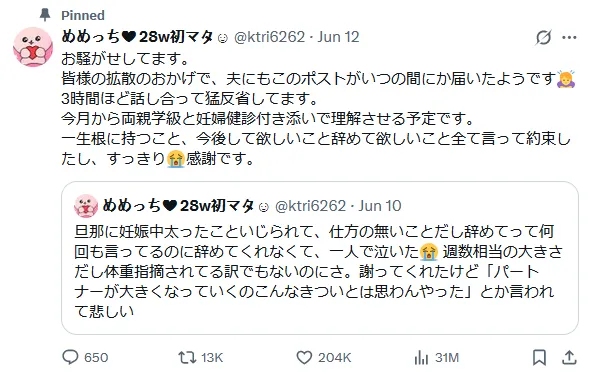Image resolution: width=593 pixels, height=377 pixels.
Task: Click the main post's @ktri6262 handle
Action: pyautogui.click(x=269, y=37)
